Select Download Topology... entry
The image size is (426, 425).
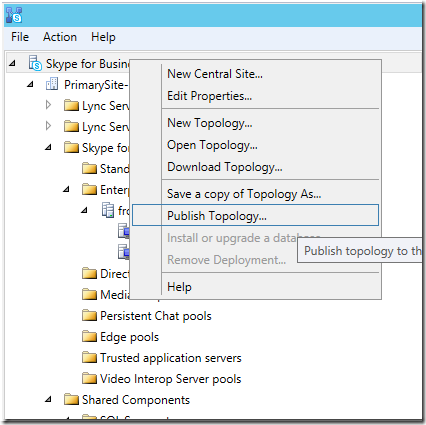tap(225, 167)
